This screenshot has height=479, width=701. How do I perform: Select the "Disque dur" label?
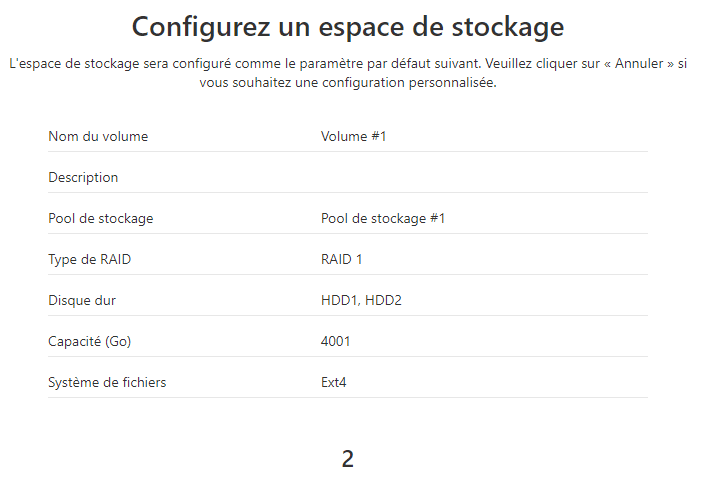(82, 300)
